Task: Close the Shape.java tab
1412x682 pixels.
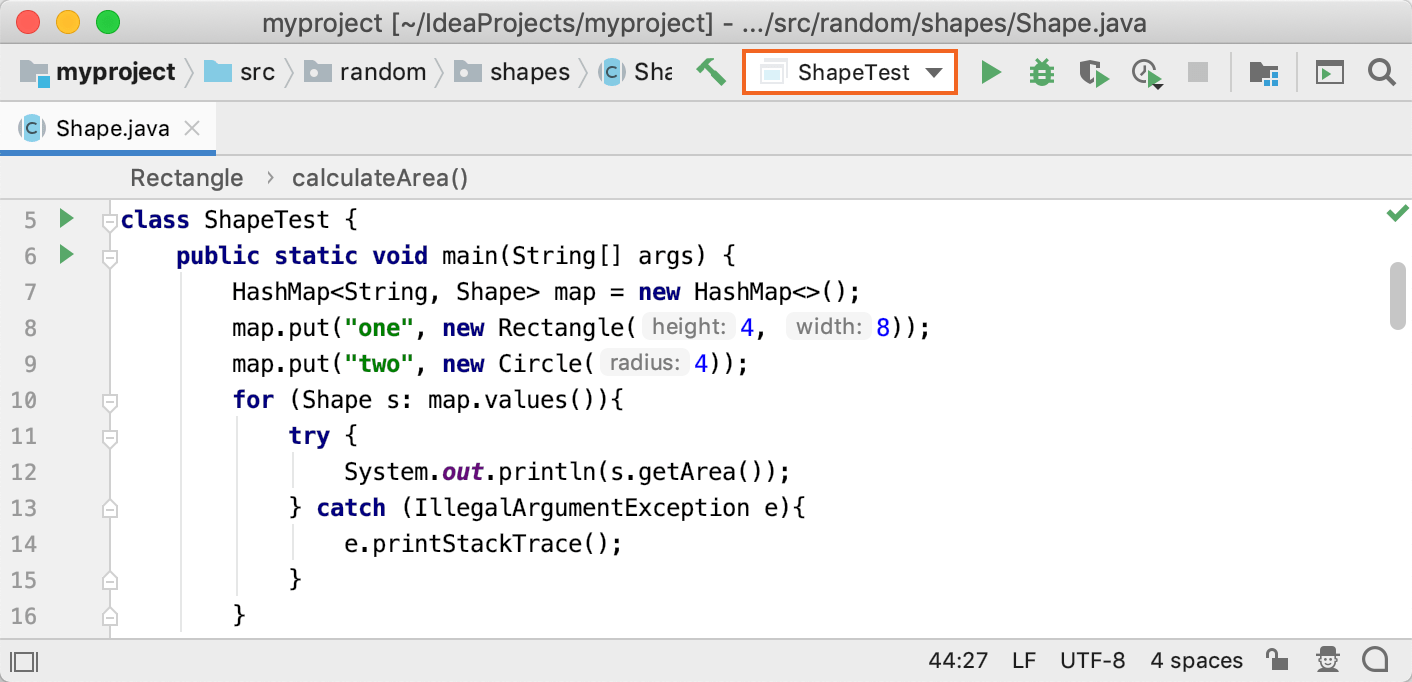Action: click(x=193, y=128)
